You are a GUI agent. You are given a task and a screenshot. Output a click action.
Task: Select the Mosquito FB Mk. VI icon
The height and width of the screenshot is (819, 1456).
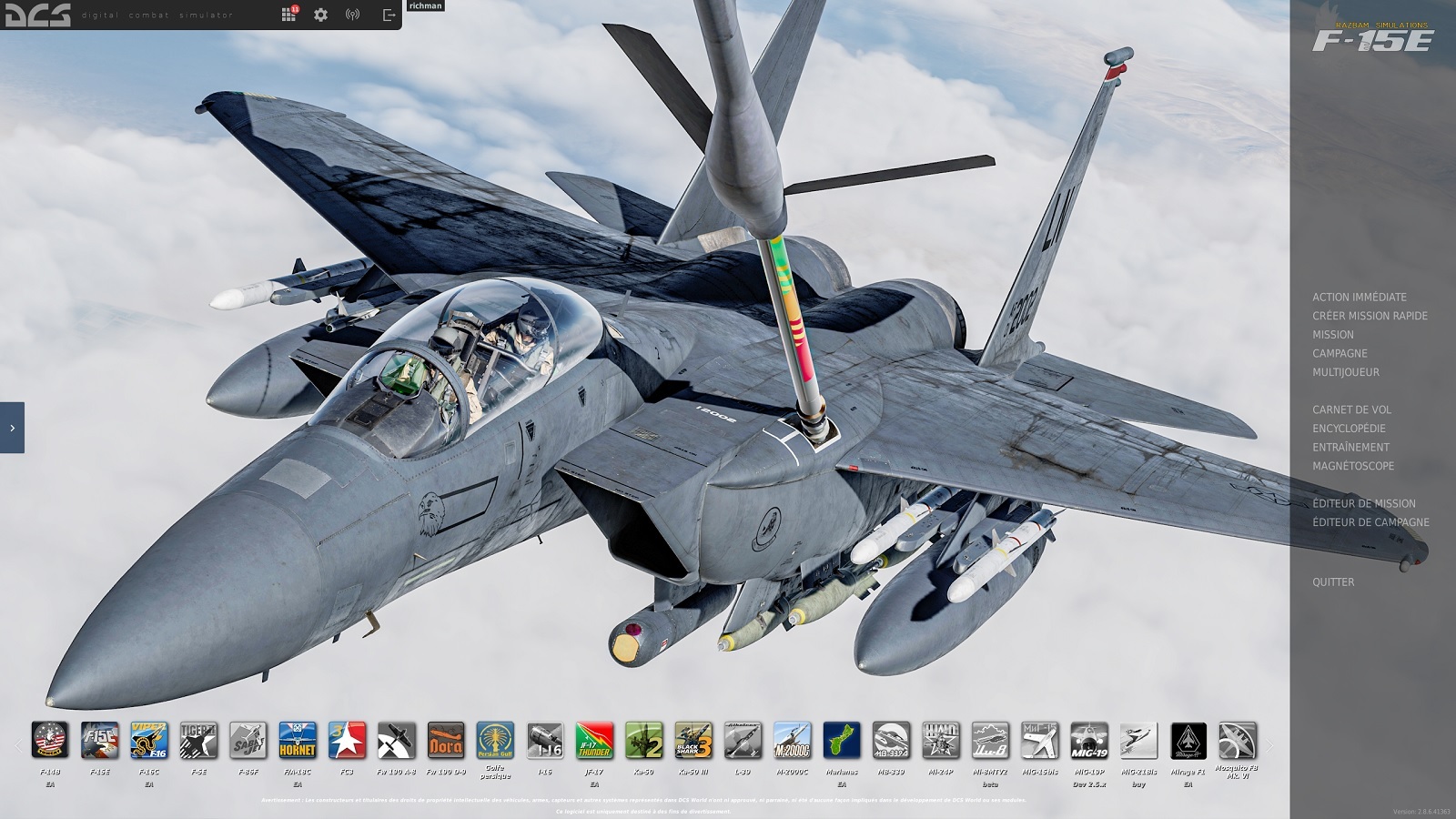(1238, 740)
